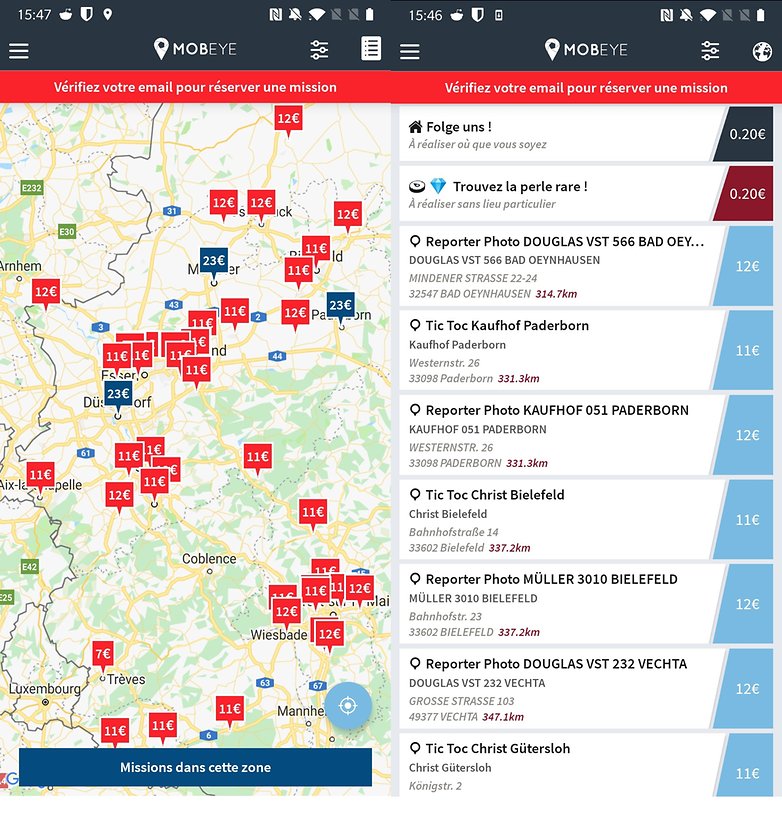Open Trouvez la perle rare ! mission
The image size is (782, 825).
coord(586,194)
